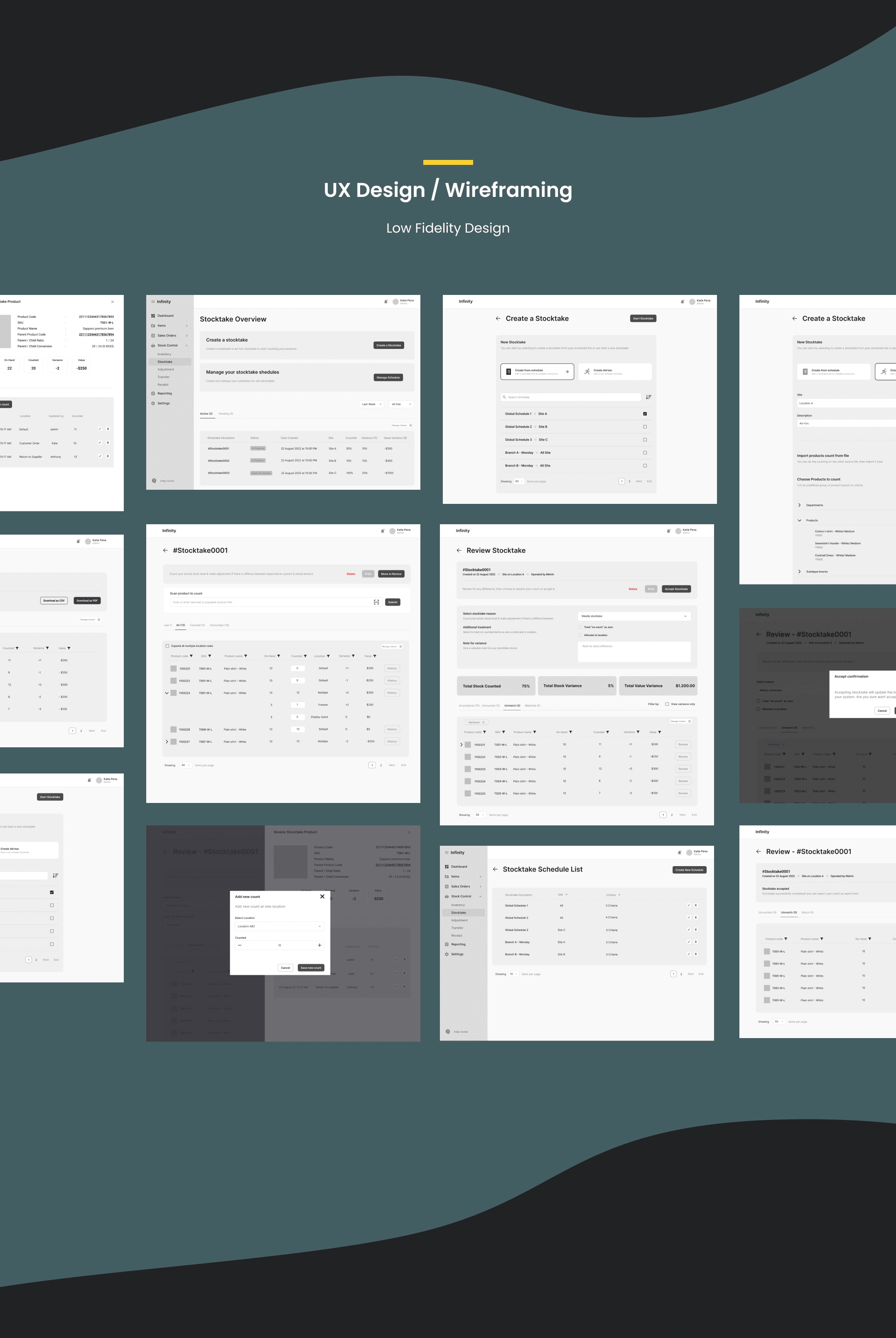Close the Add new count dialog
896x1338 pixels.
pyautogui.click(x=322, y=896)
